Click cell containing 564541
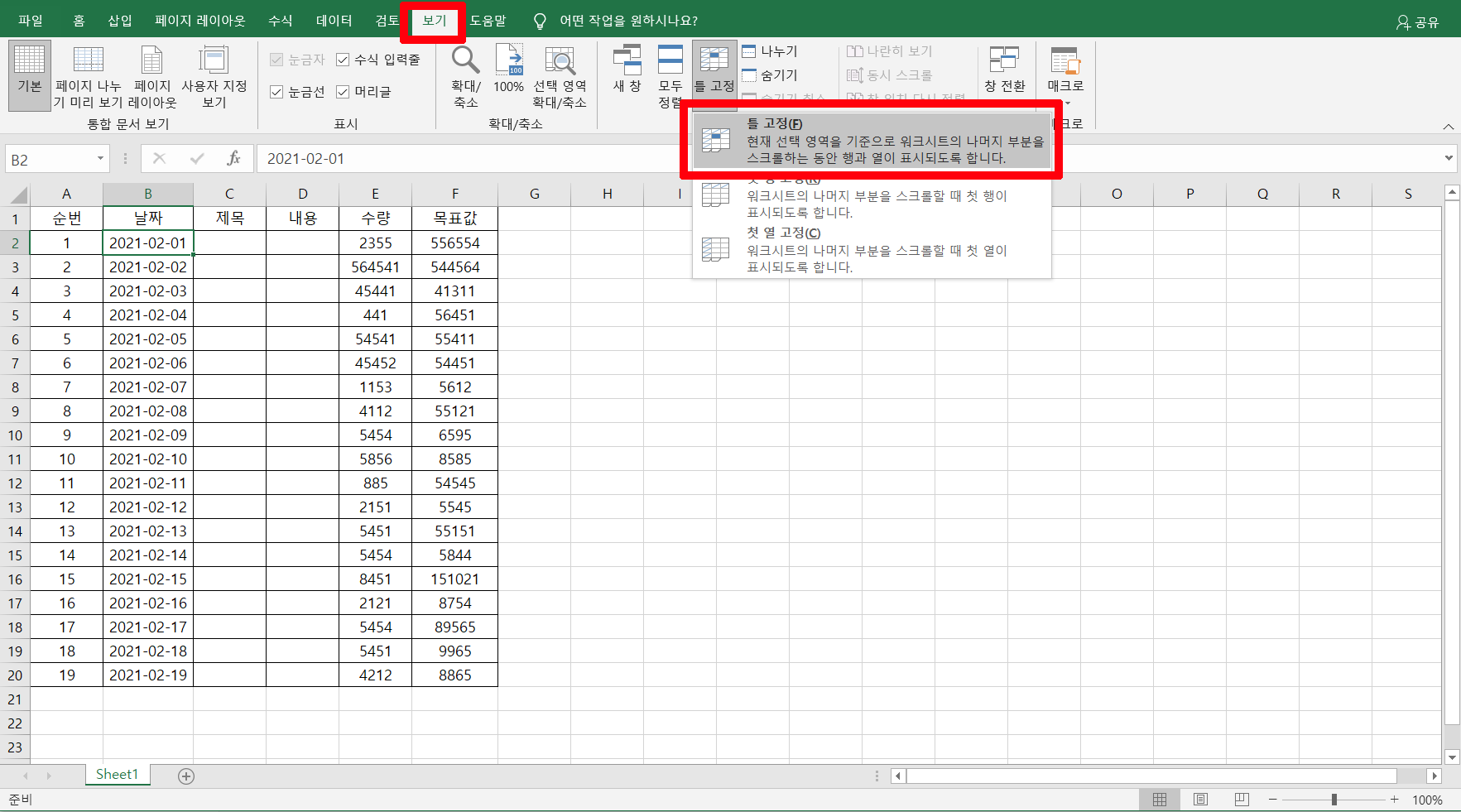The width and height of the screenshot is (1461, 812). coord(375,267)
